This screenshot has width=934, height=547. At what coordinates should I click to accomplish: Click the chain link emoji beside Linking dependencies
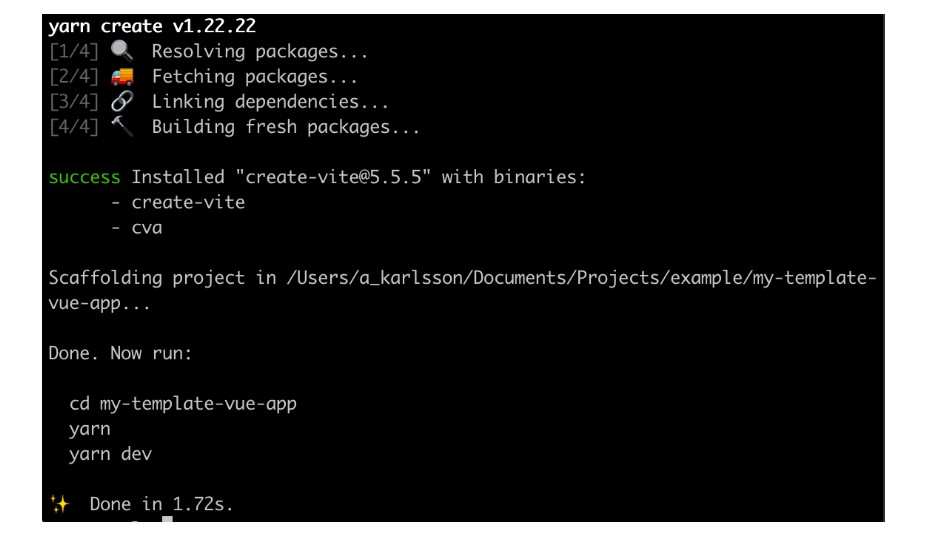129,102
